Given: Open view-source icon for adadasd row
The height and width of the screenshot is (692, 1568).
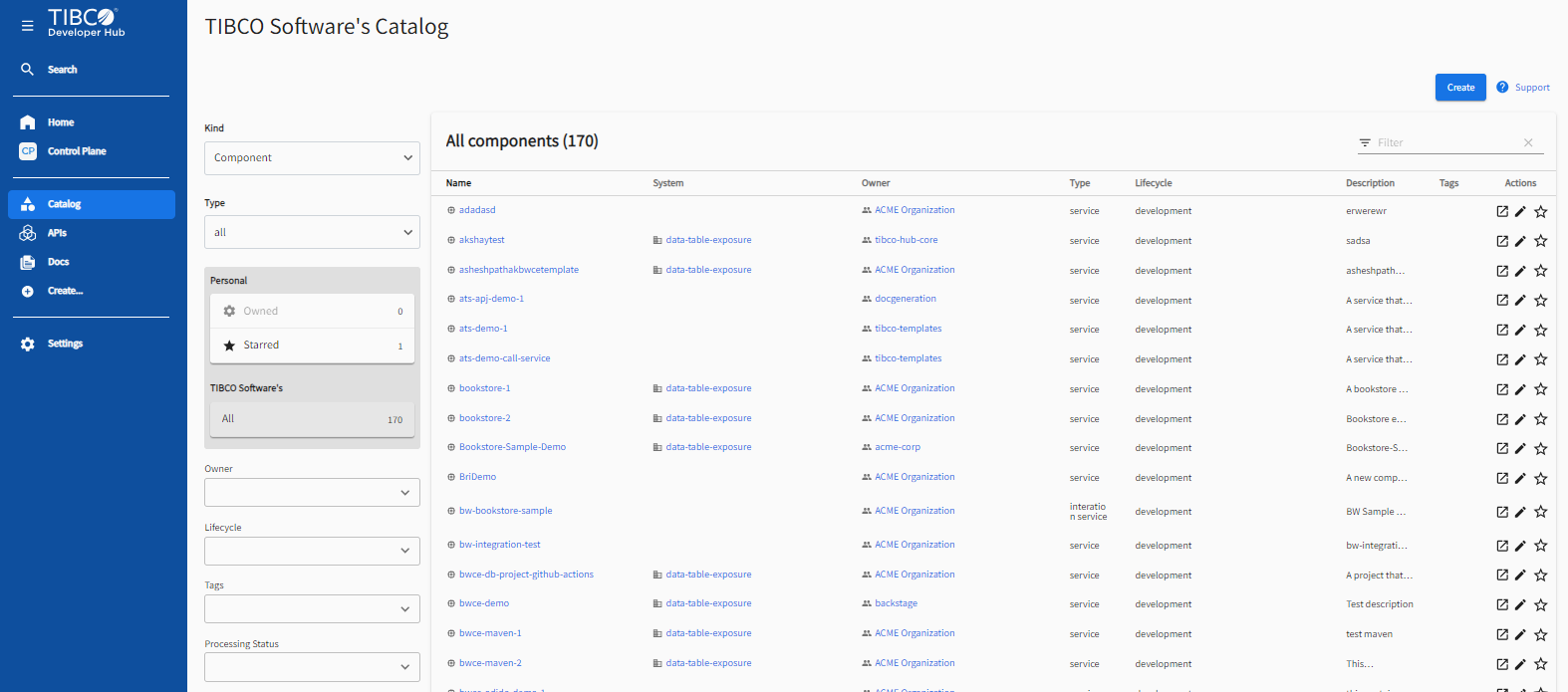Looking at the screenshot, I should pyautogui.click(x=1502, y=211).
